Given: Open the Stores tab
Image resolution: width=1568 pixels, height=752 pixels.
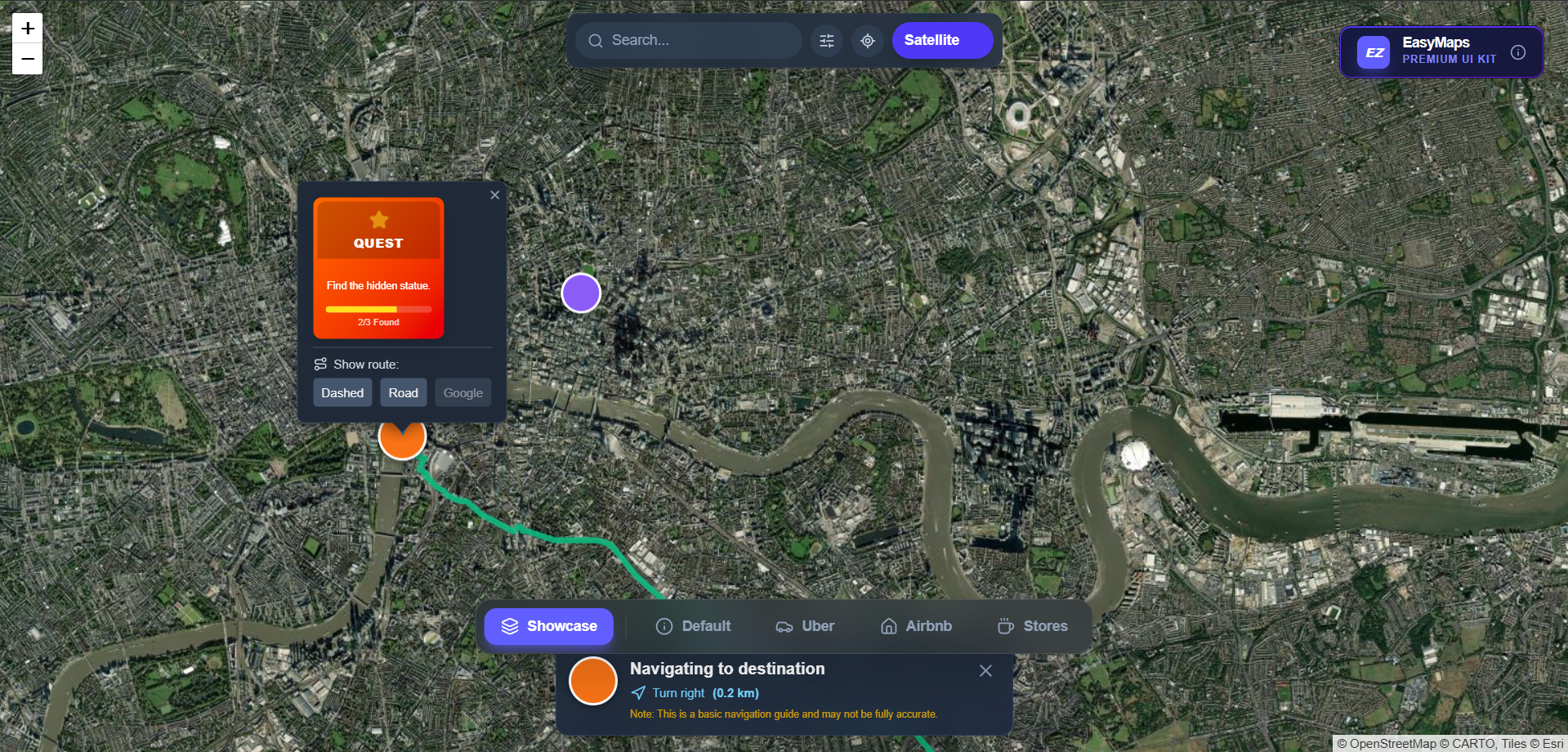Looking at the screenshot, I should [x=1033, y=626].
